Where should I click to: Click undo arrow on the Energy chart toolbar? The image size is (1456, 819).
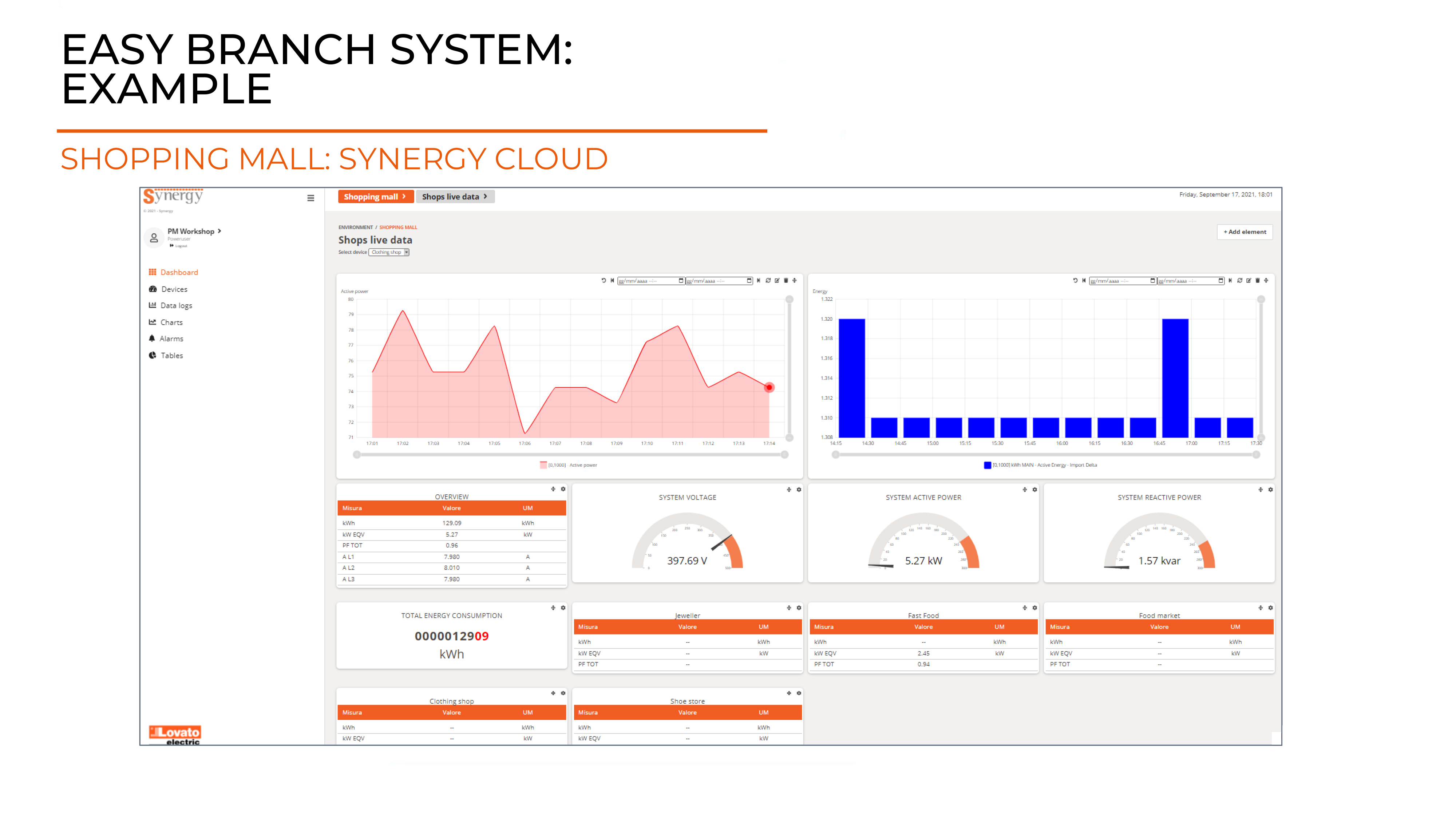(x=1075, y=280)
